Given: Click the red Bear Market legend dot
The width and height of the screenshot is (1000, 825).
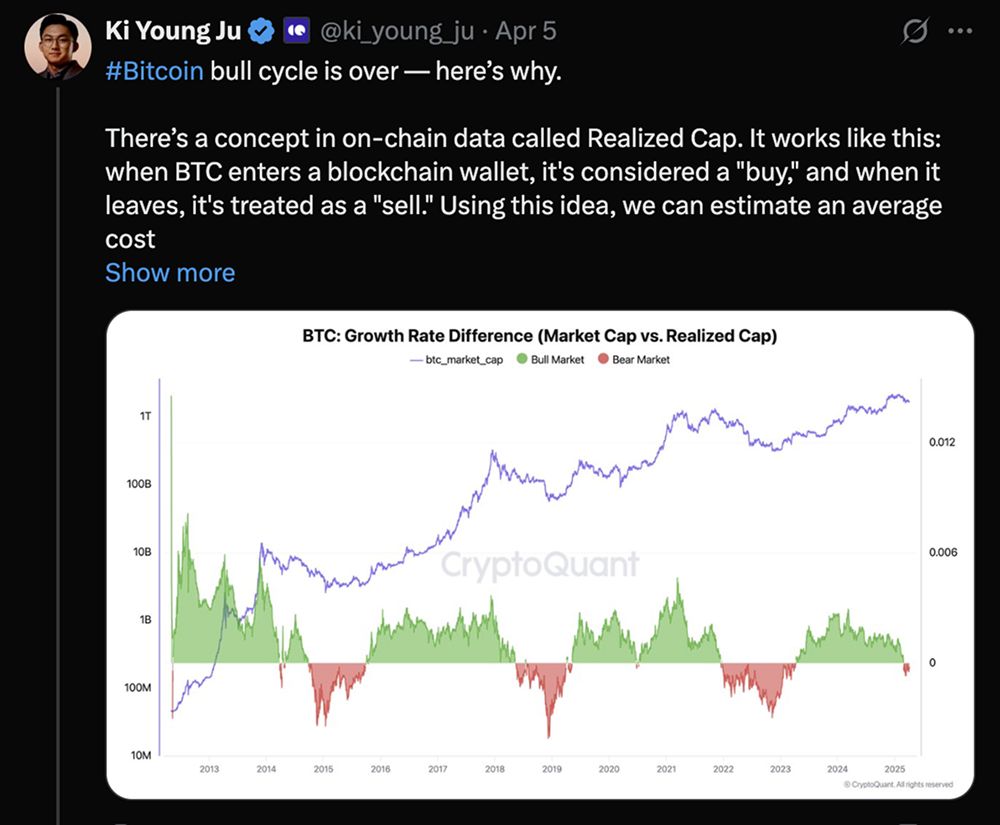Looking at the screenshot, I should [x=603, y=359].
